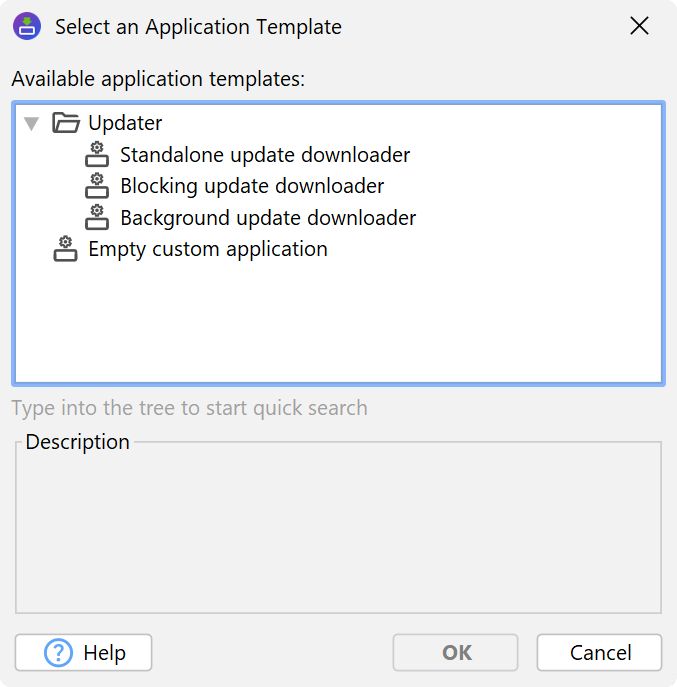Select the Updater folder label
677x687 pixels.
pos(125,123)
